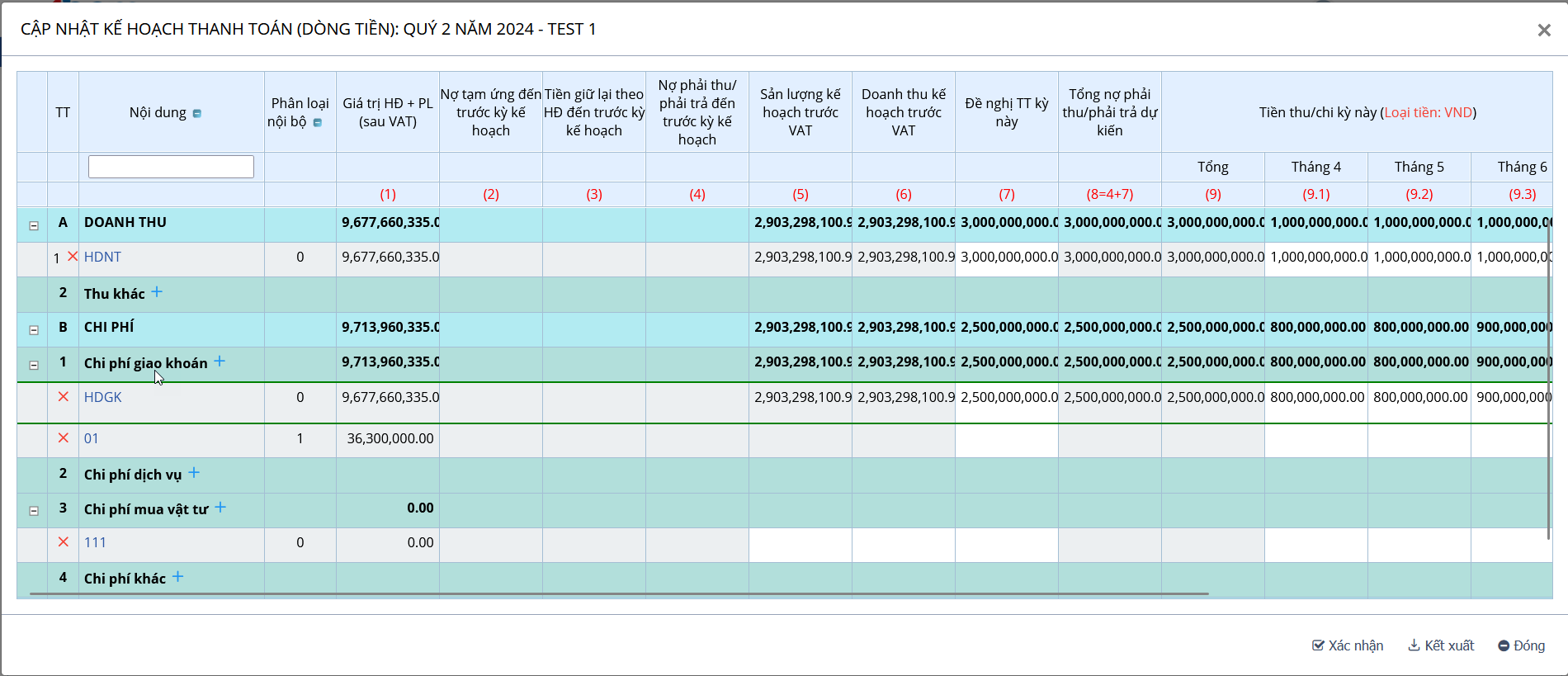
Task: Click Xác nhận to confirm plan
Action: 1348,645
